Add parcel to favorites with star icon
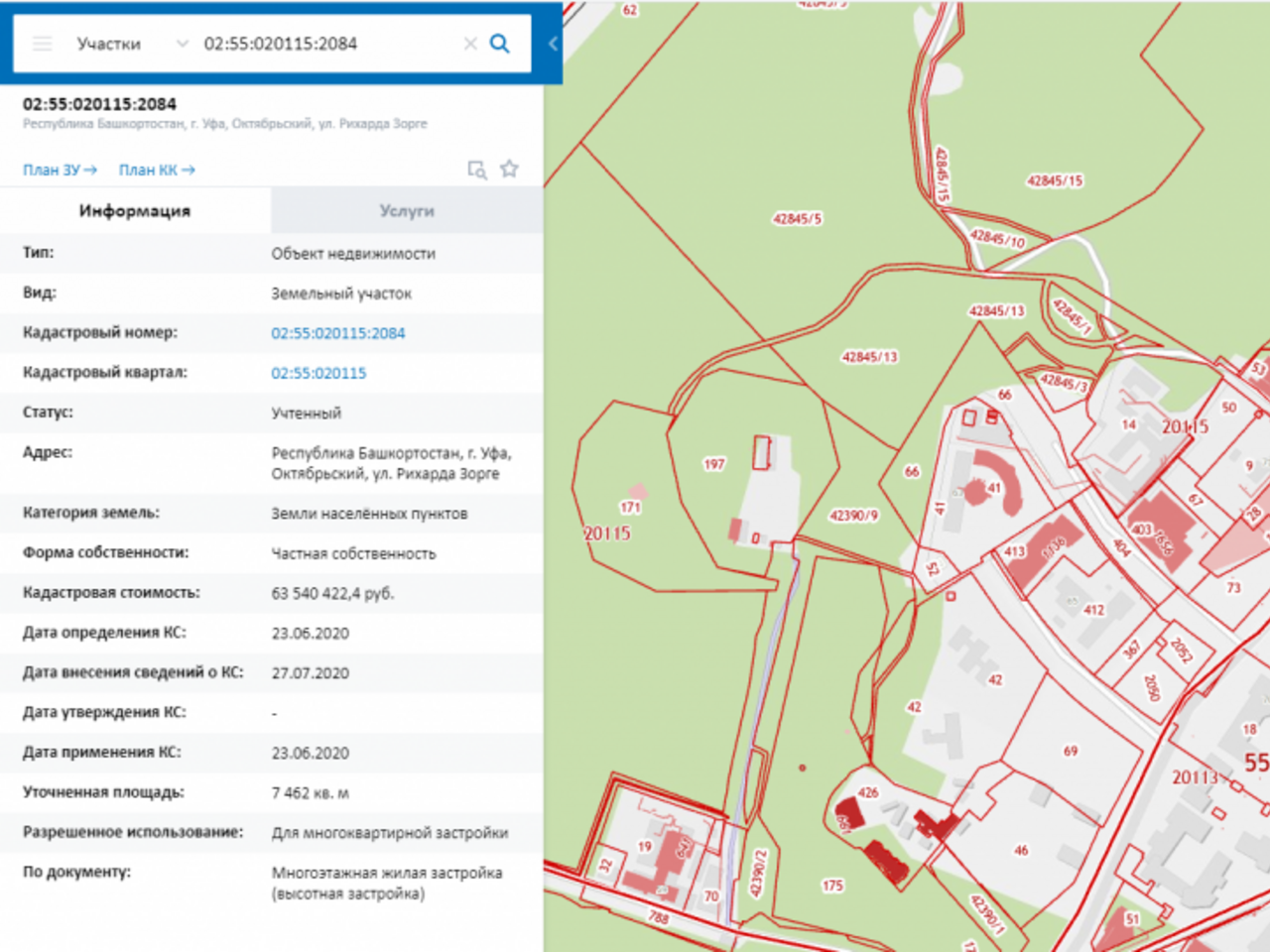The height and width of the screenshot is (952, 1270). click(x=510, y=169)
